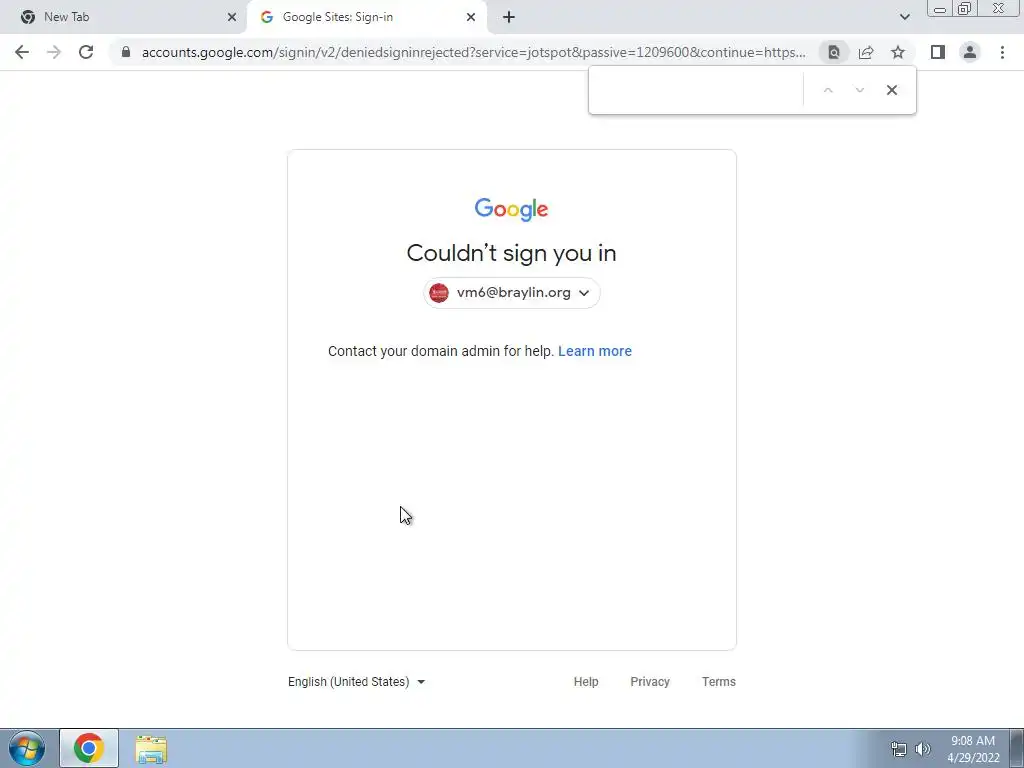Click the Show desktop strip beside the taskbar clock
This screenshot has height=768, width=1024.
1016,748
